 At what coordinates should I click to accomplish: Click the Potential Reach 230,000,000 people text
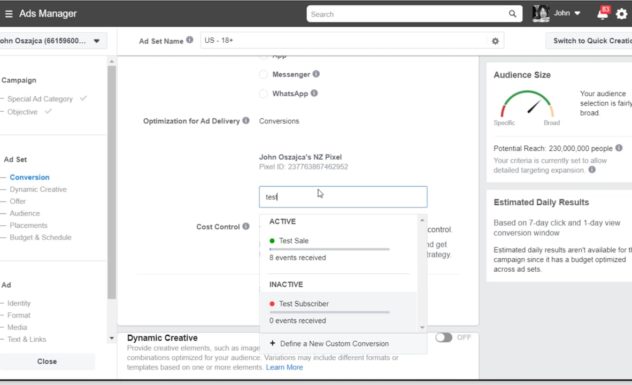(x=553, y=148)
